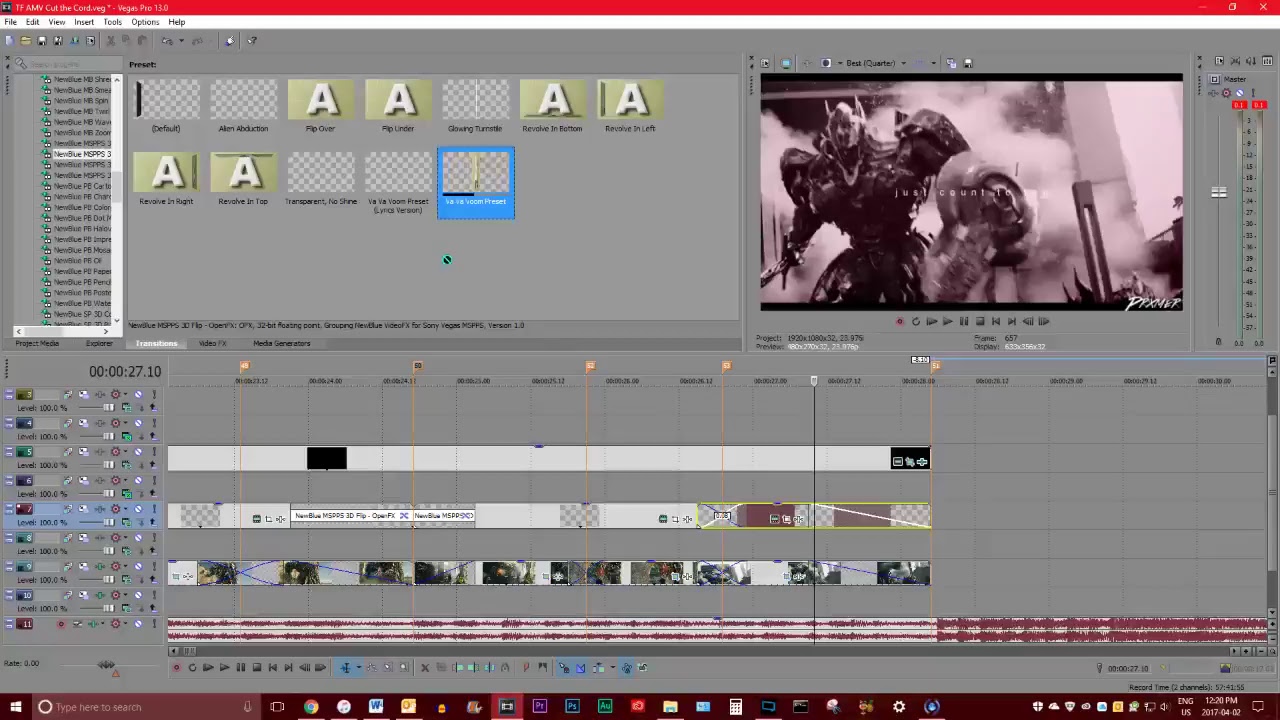Viewport: 1280px width, 720px height.
Task: Select the Normal Edit tool
Action: (345, 668)
